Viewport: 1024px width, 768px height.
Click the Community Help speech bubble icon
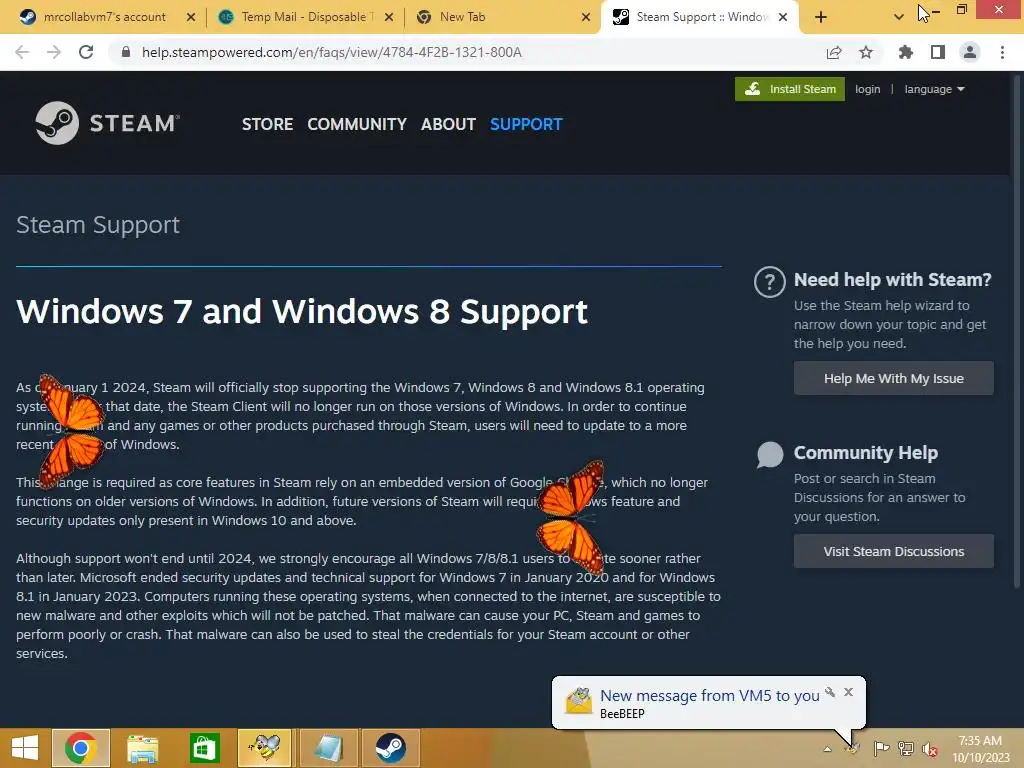[769, 455]
